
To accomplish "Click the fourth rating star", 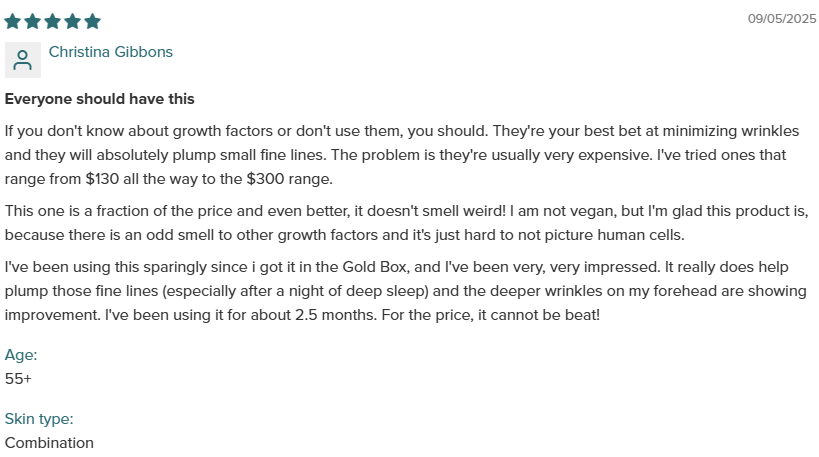I will (73, 21).
